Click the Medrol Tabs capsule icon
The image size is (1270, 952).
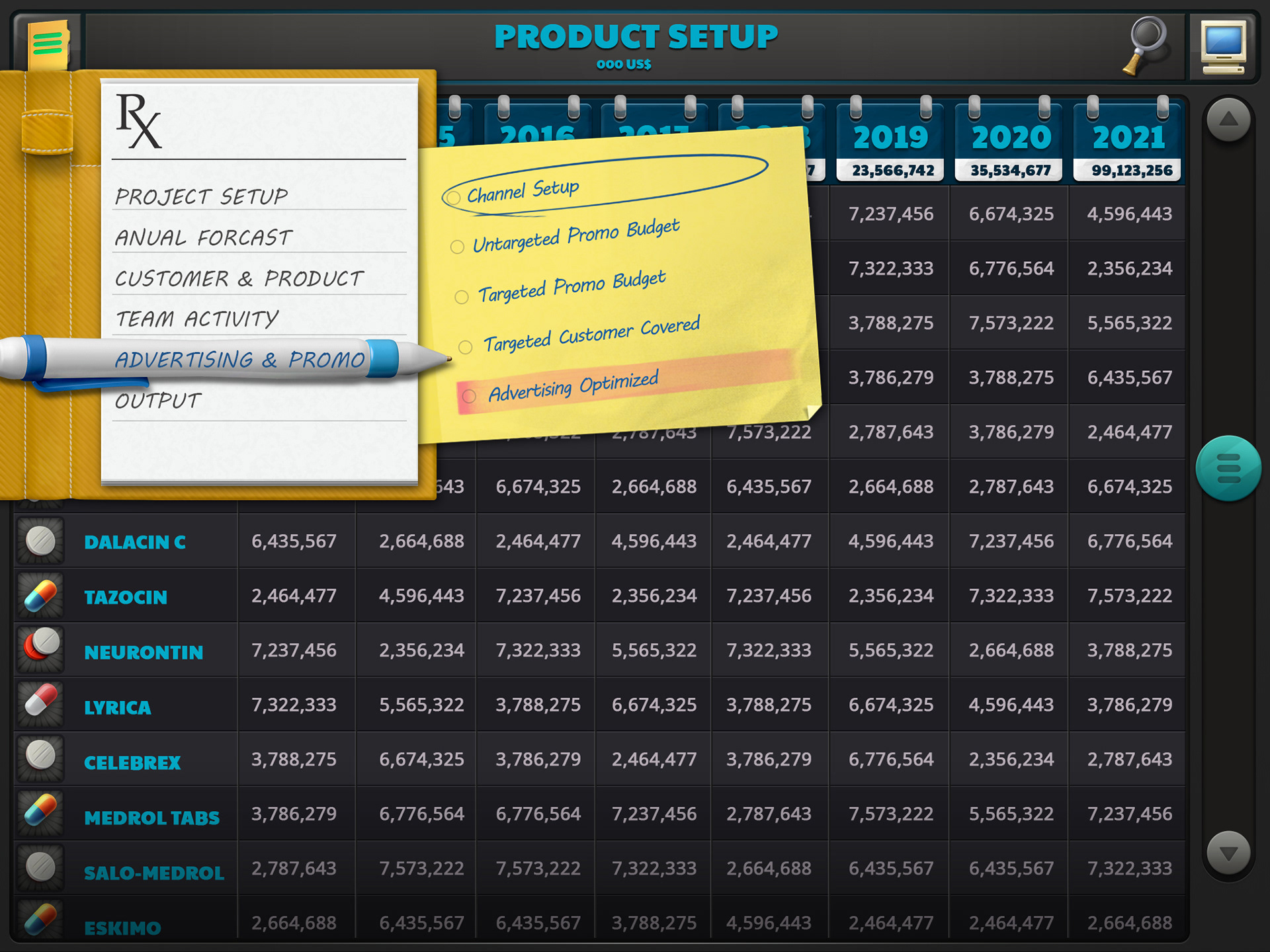pos(40,814)
